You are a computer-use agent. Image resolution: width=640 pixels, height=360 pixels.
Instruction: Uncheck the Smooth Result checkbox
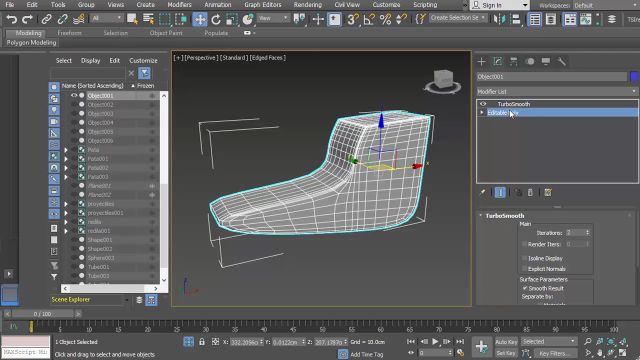[525, 288]
